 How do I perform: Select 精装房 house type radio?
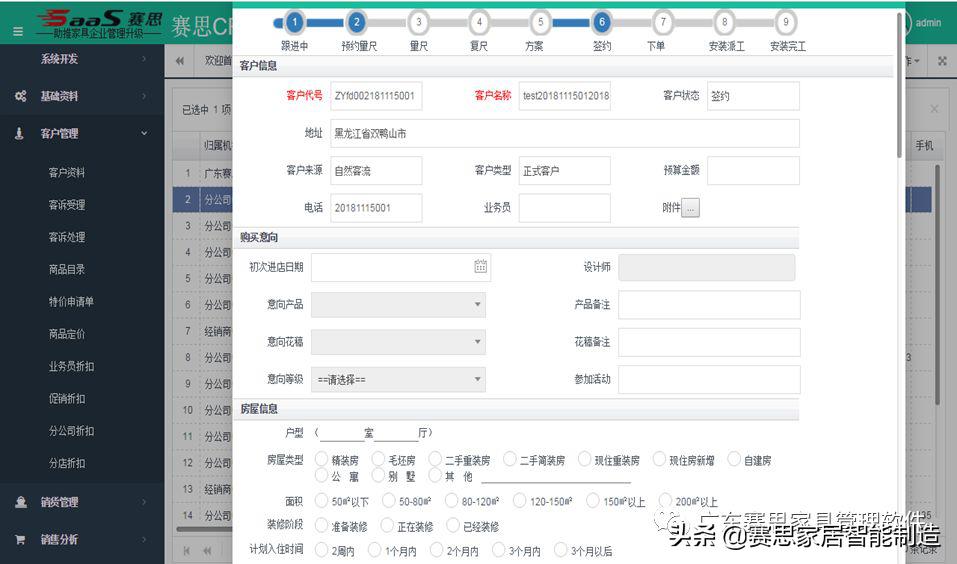322,459
